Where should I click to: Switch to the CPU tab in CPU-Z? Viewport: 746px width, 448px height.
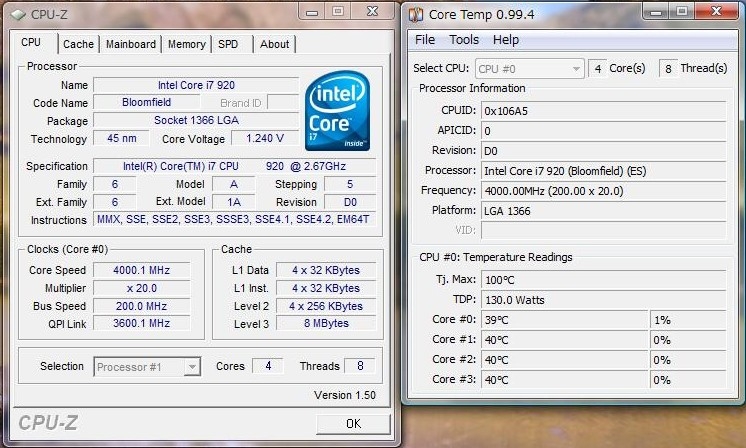pos(31,43)
